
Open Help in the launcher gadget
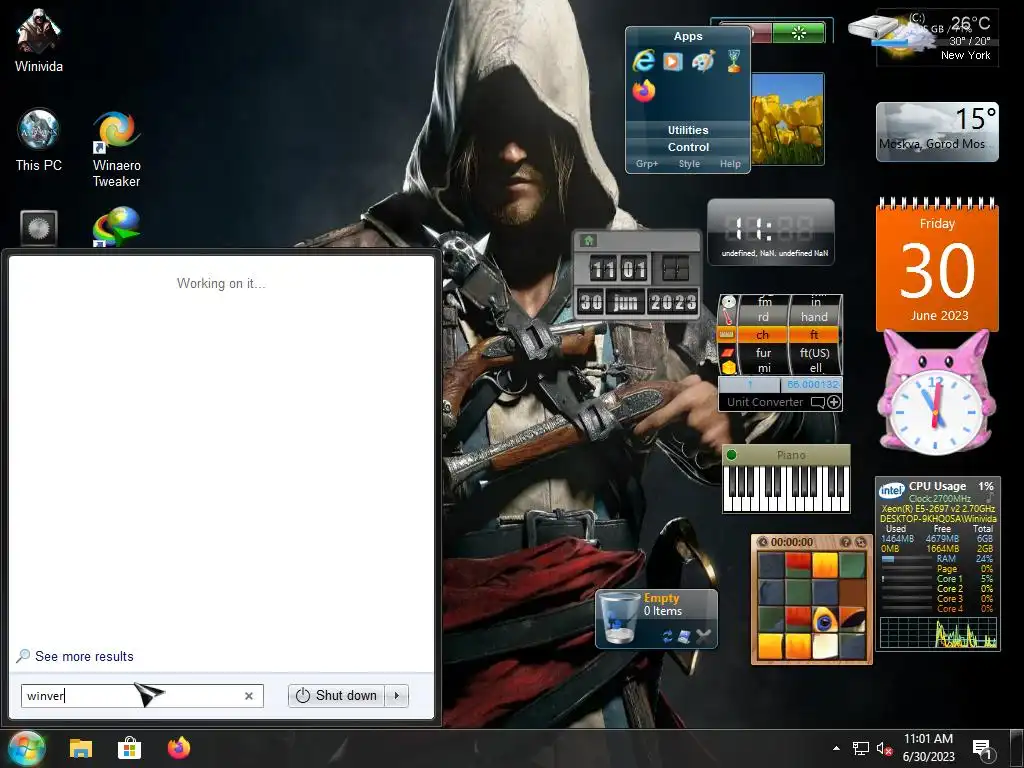coord(730,164)
